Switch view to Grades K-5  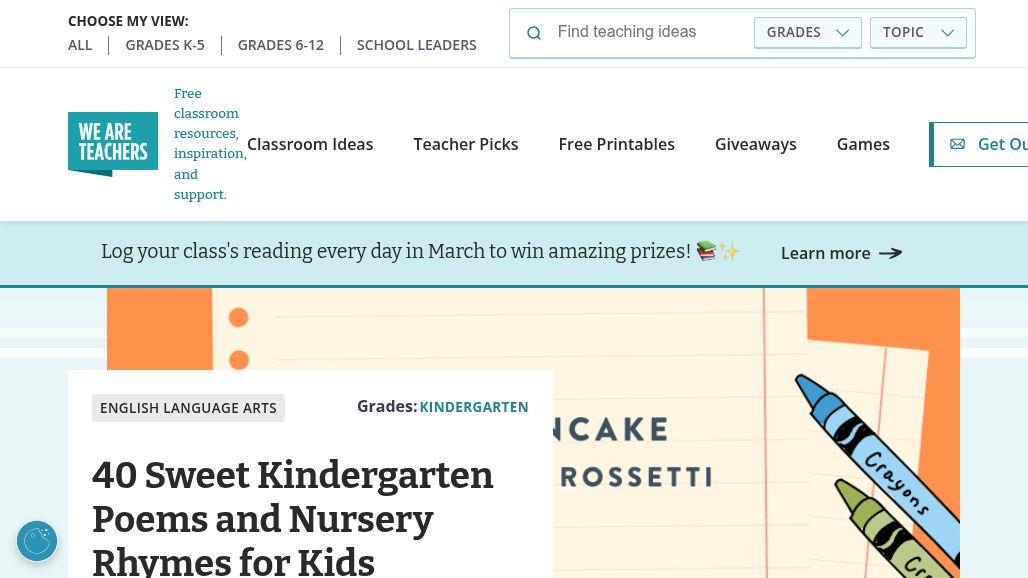click(165, 45)
